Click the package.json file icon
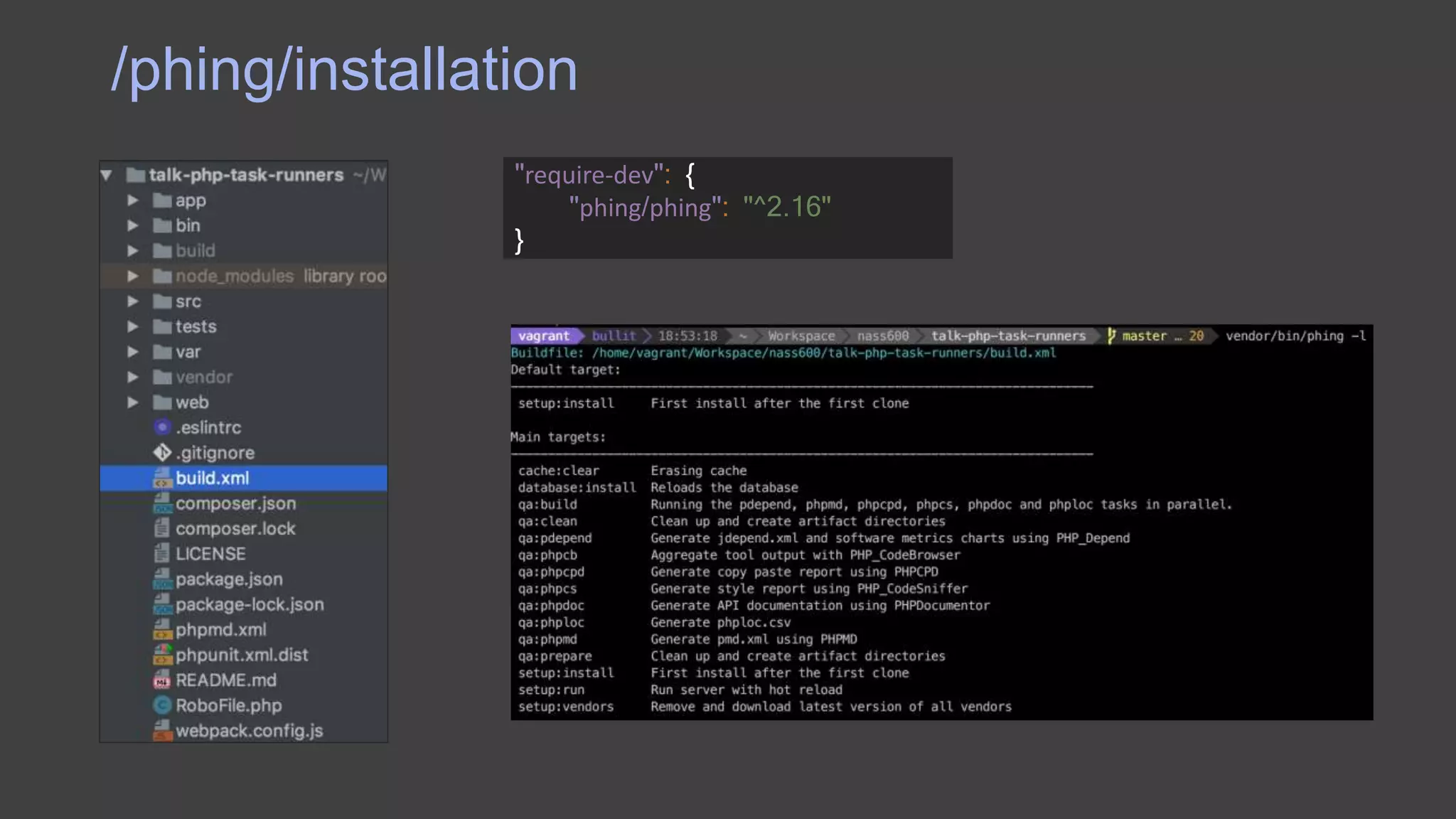Viewport: 1456px width, 819px height. (162, 579)
